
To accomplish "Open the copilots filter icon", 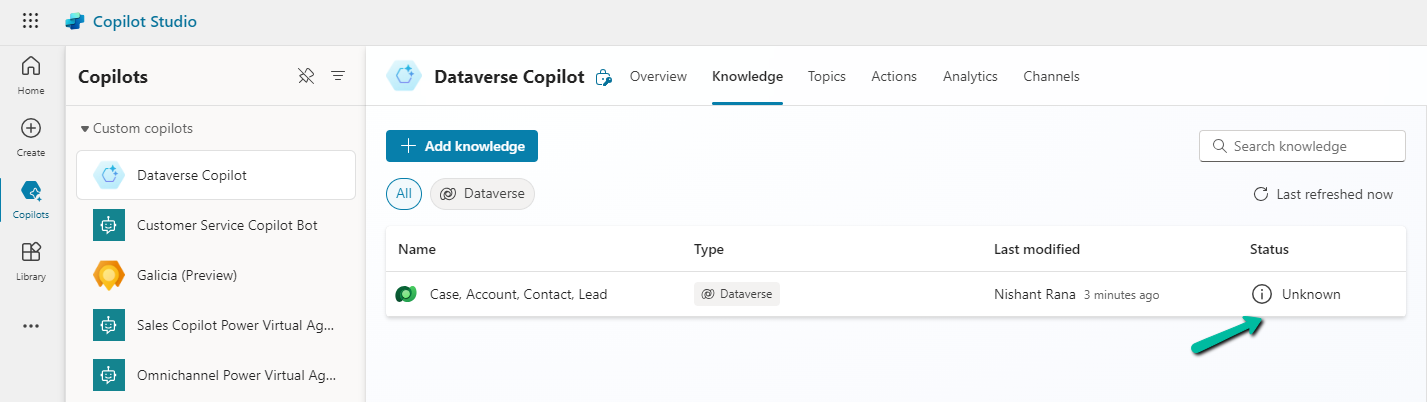I will [x=338, y=76].
